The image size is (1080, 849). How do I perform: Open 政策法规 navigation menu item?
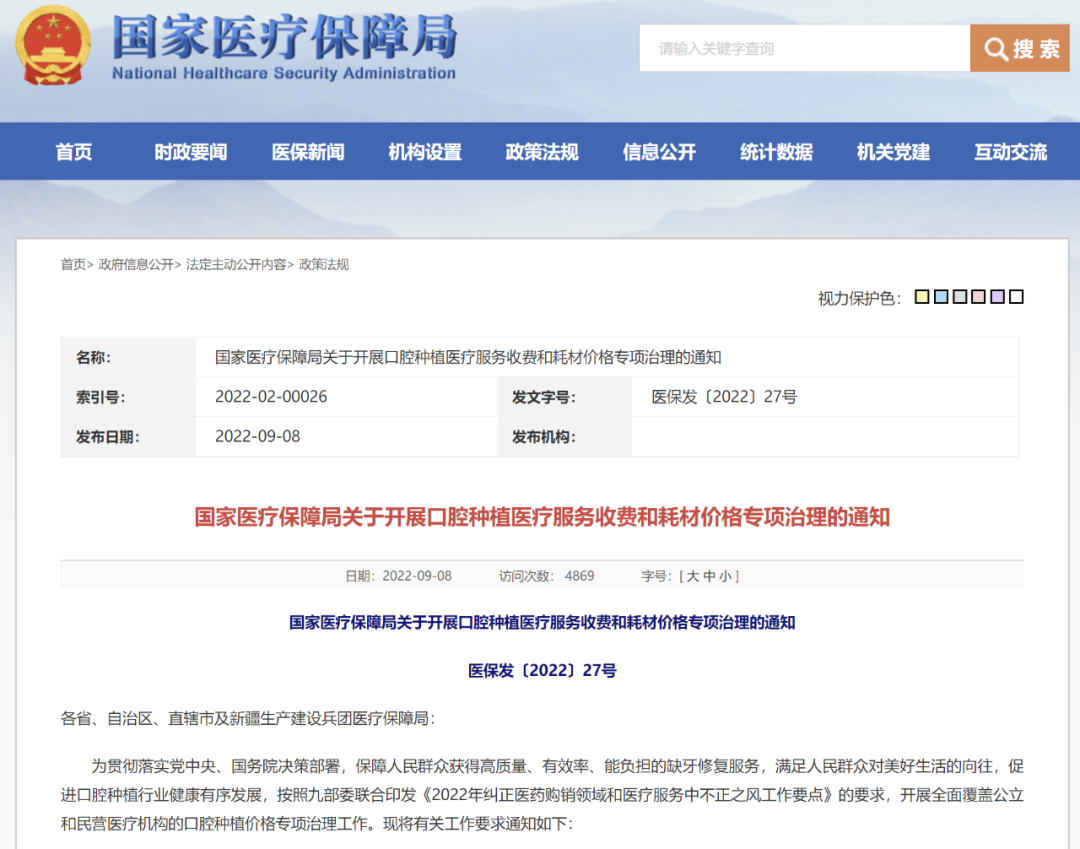(542, 152)
